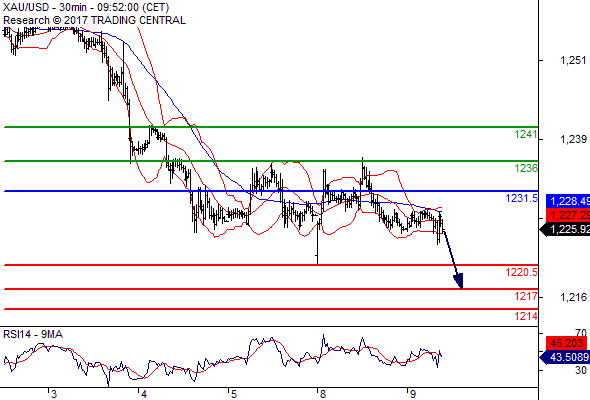Click the 1241 green resistance label
Screen dimensions: 590x400
[x=526, y=134]
